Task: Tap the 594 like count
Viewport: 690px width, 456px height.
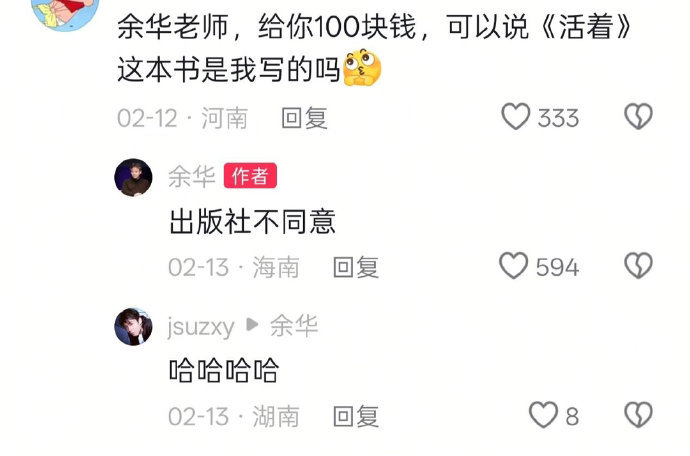Action: [557, 267]
